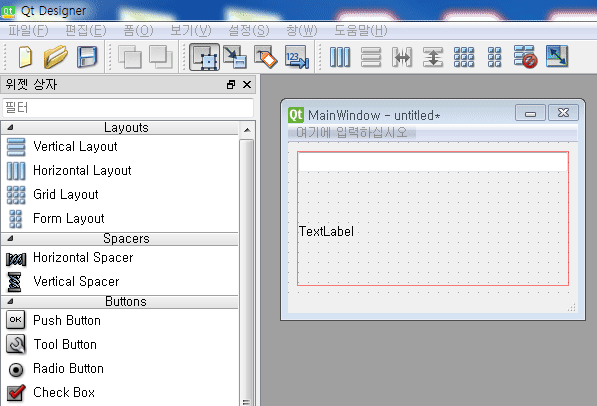The width and height of the screenshot is (597, 406).
Task: Switch to Edit Tab Order mode
Action: [x=296, y=57]
